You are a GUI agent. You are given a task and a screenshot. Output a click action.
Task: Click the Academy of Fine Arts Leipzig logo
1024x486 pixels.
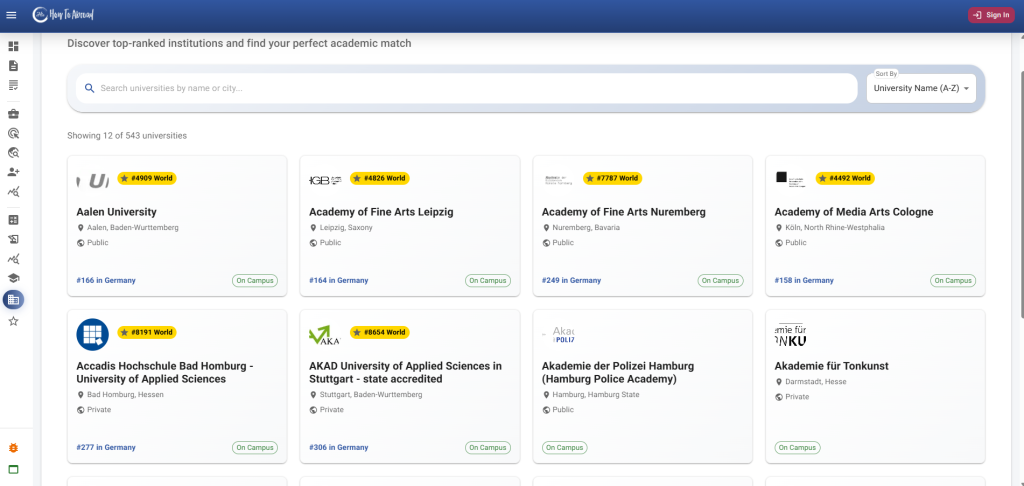point(325,180)
